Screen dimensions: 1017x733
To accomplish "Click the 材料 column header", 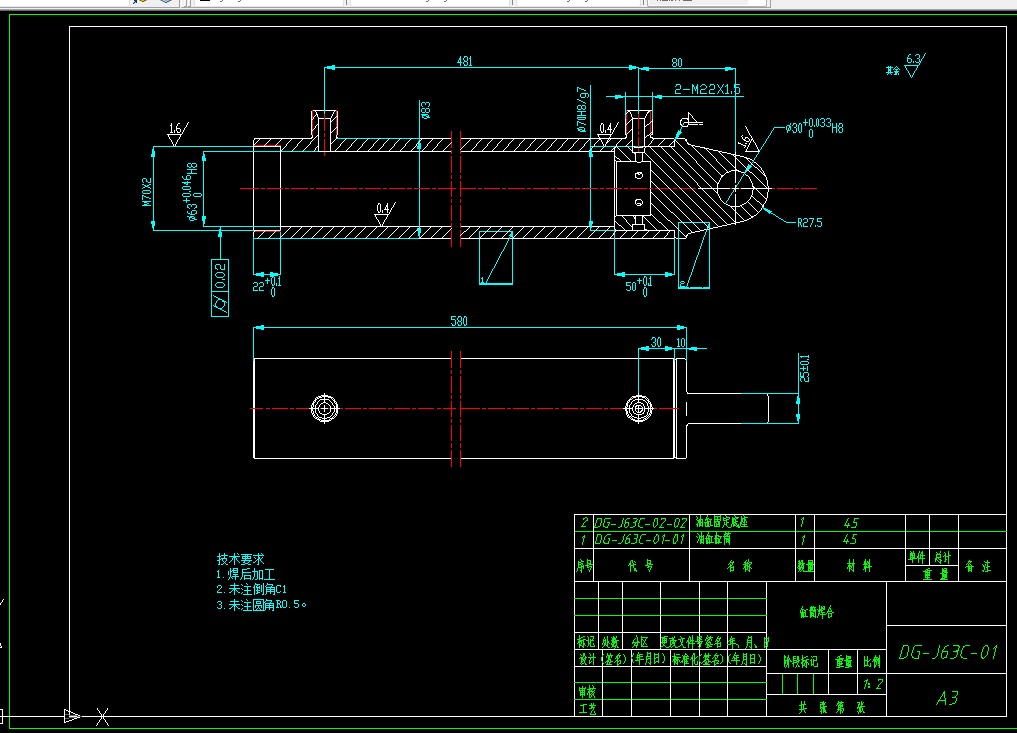I will coord(859,566).
